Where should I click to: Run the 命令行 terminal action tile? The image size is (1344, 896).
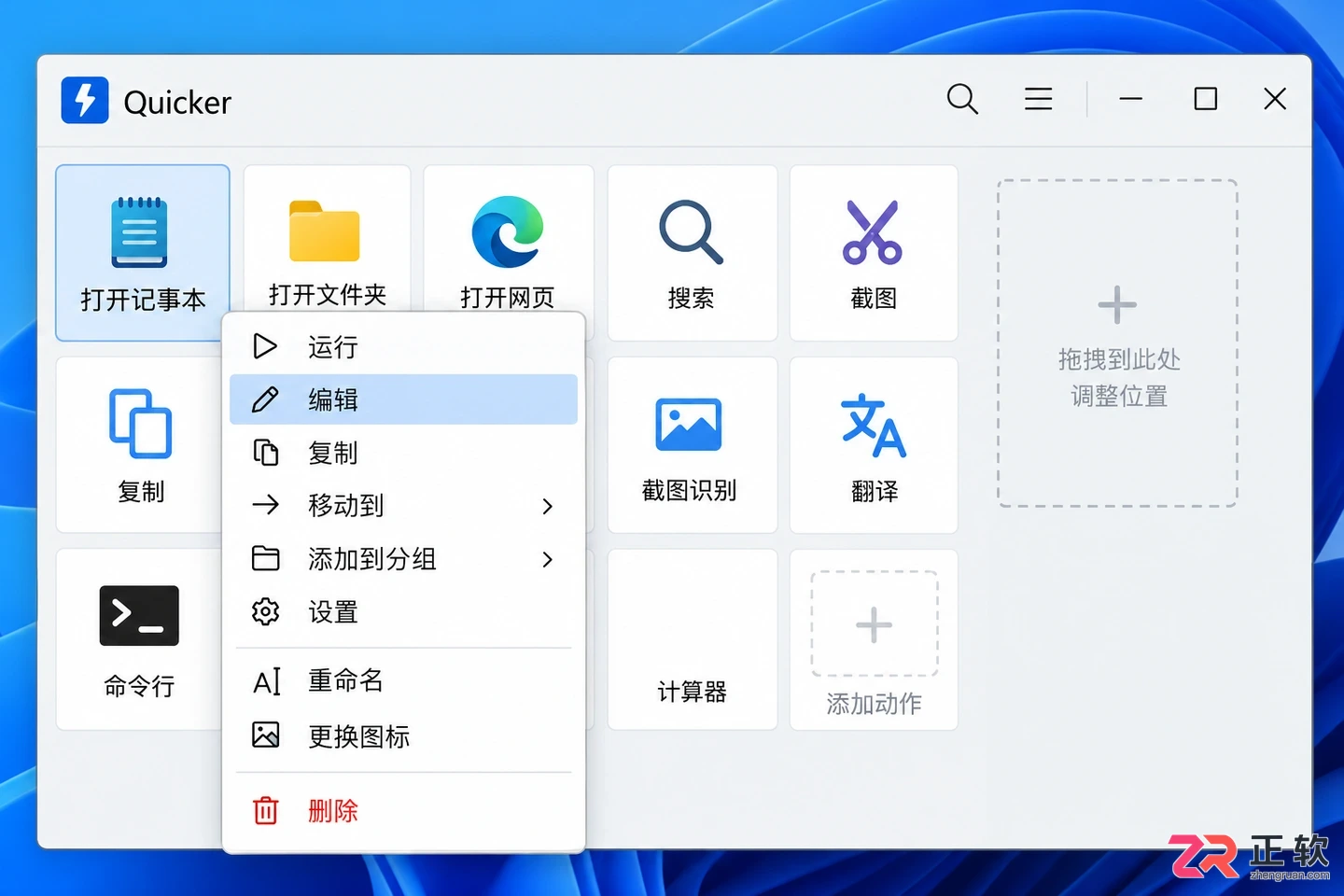[x=140, y=639]
